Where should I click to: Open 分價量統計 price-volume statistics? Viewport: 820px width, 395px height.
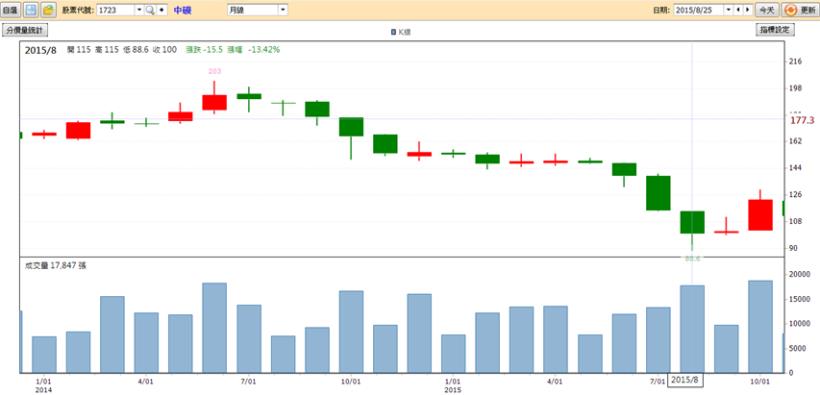tap(26, 30)
